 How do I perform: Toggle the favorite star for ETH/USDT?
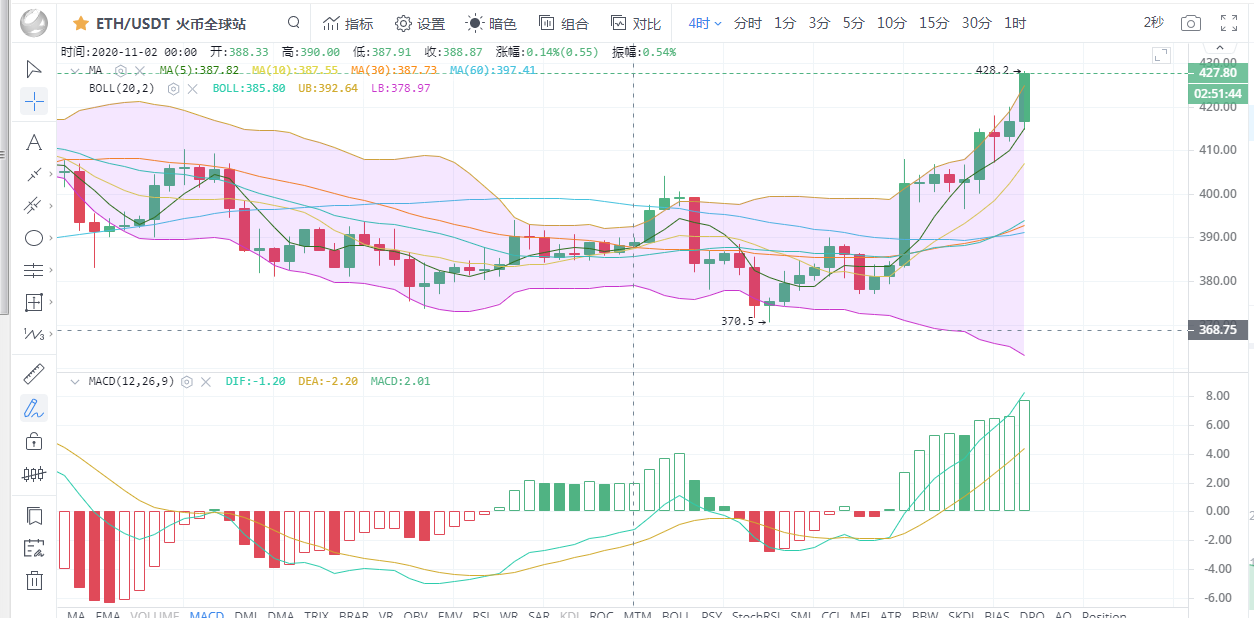80,23
